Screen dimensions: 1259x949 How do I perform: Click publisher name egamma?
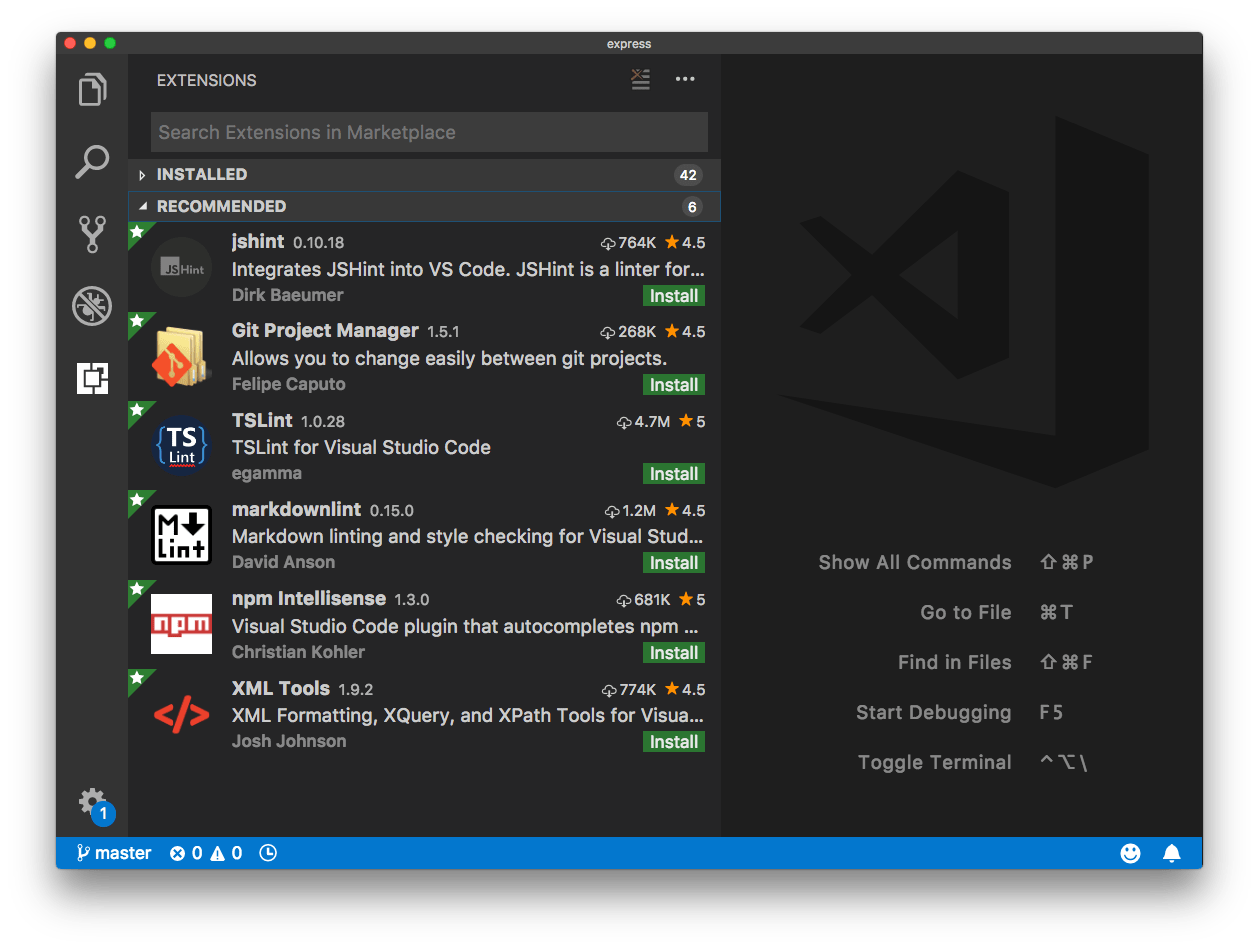coord(266,473)
